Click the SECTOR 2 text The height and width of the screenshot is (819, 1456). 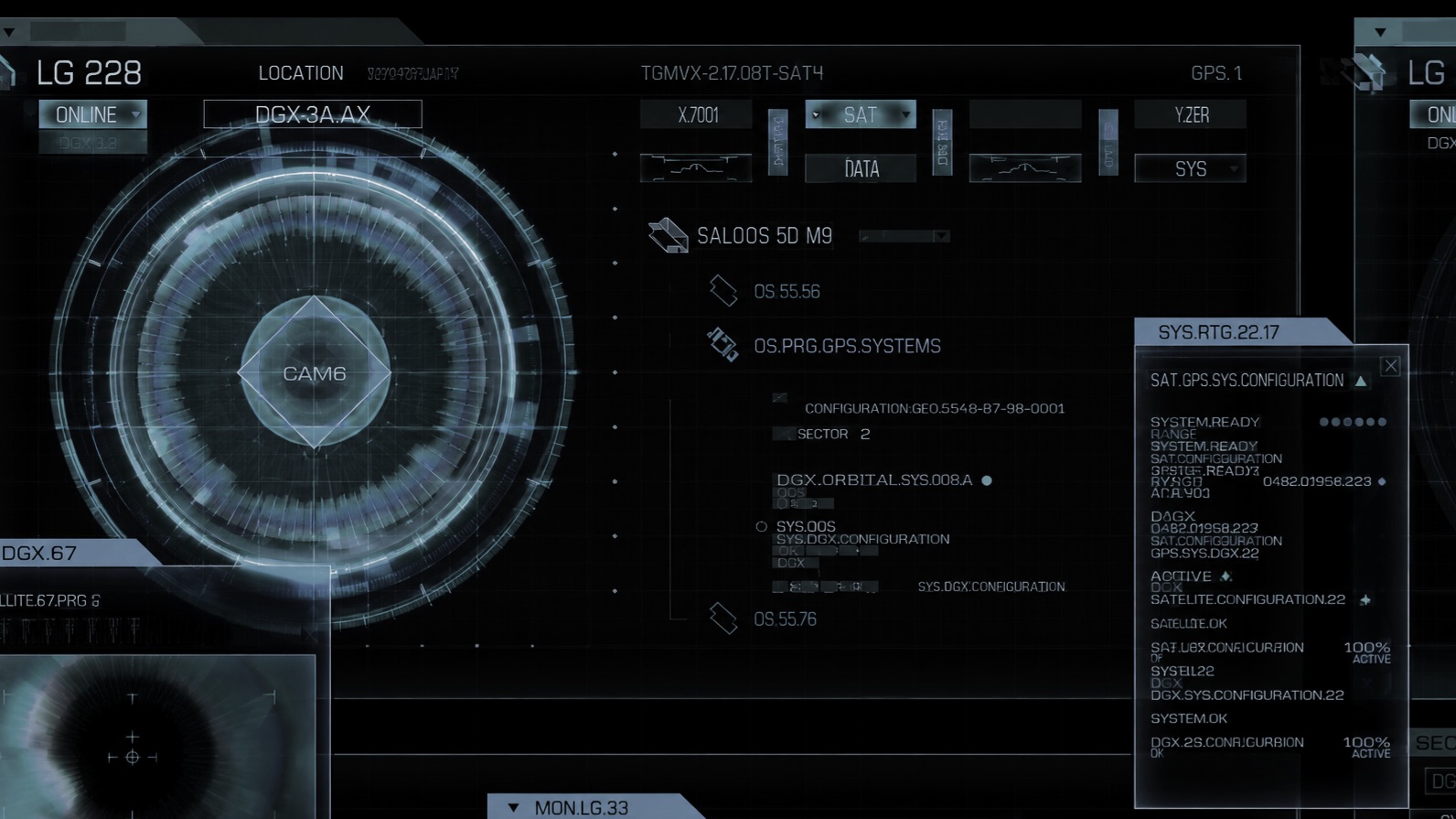coord(833,434)
